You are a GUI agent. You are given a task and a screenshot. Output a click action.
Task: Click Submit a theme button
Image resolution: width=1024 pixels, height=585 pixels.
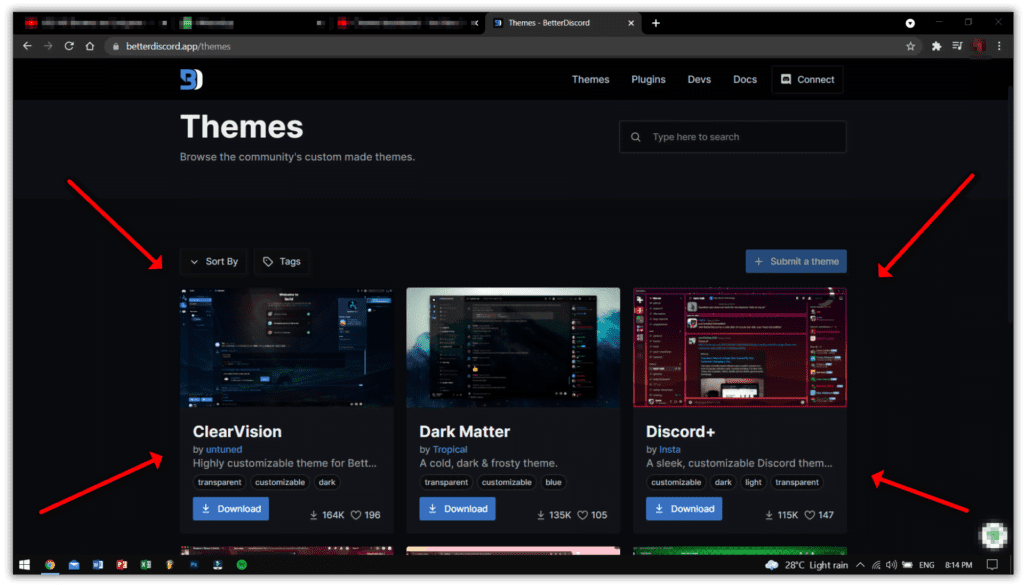coord(796,261)
